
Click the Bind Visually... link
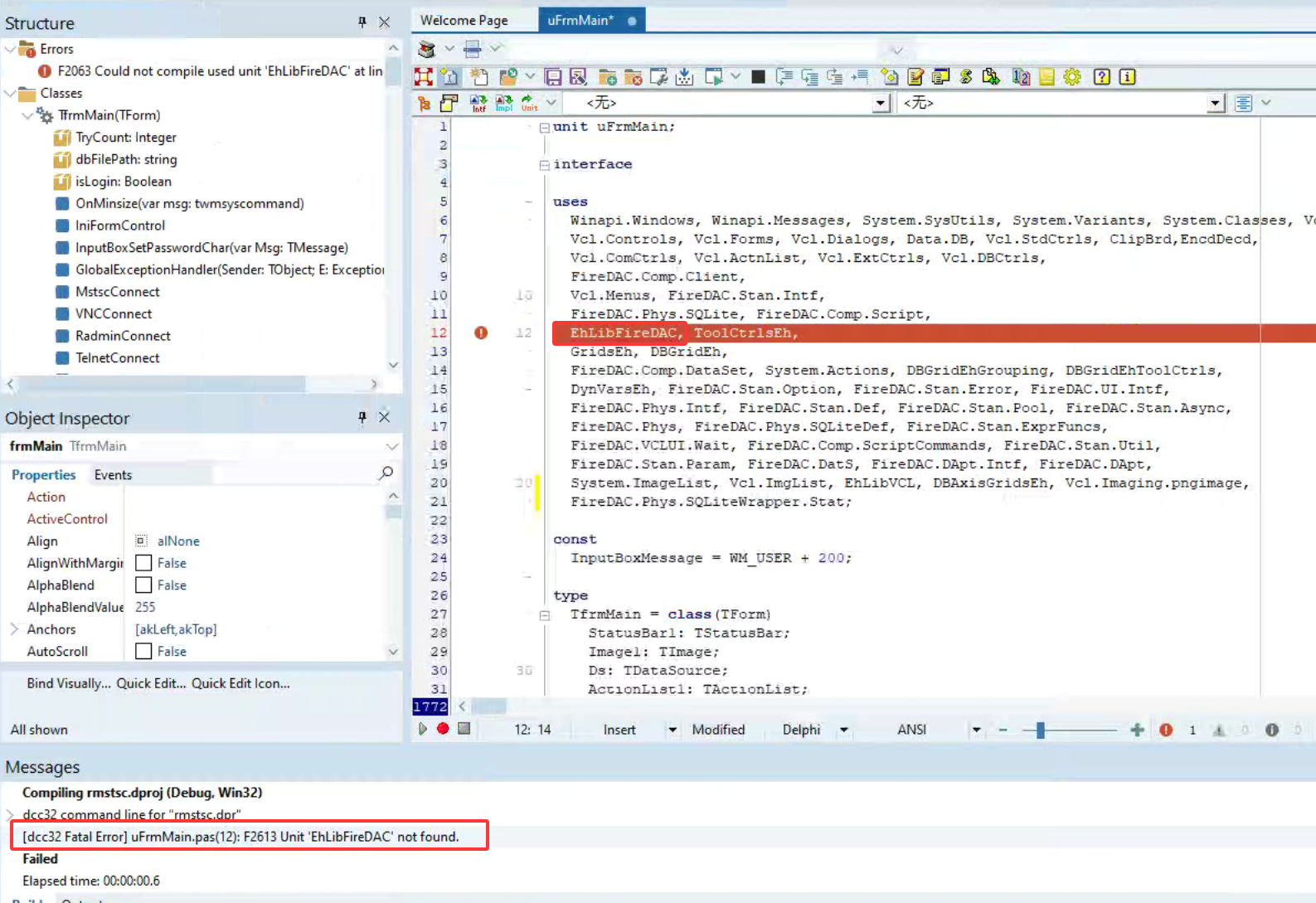(69, 683)
